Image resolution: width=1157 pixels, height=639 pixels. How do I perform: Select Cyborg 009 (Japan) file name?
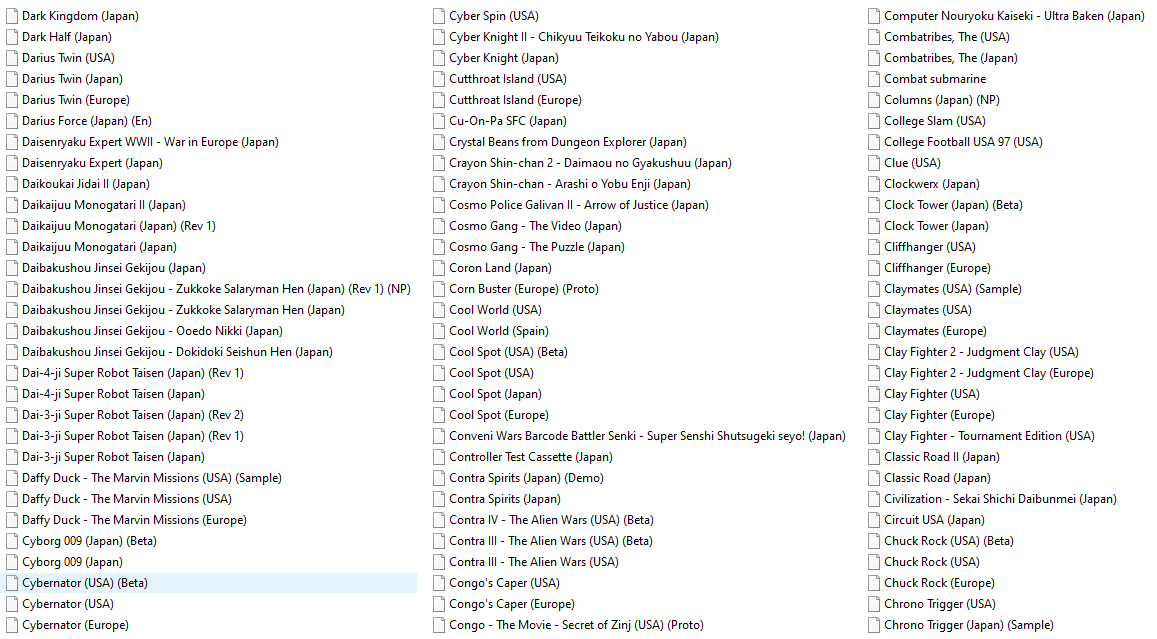click(x=72, y=562)
